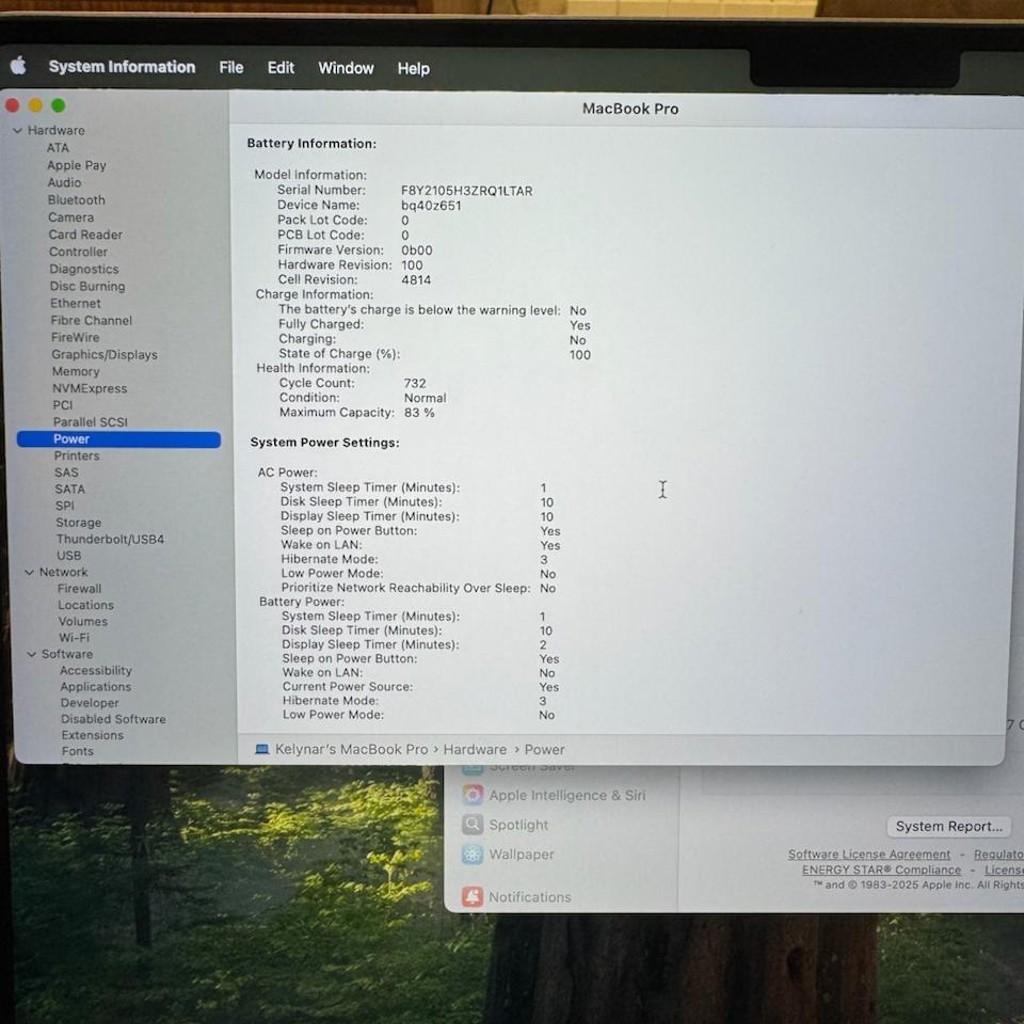This screenshot has width=1024, height=1024.
Task: Select Firewall under Network
Action: (79, 588)
